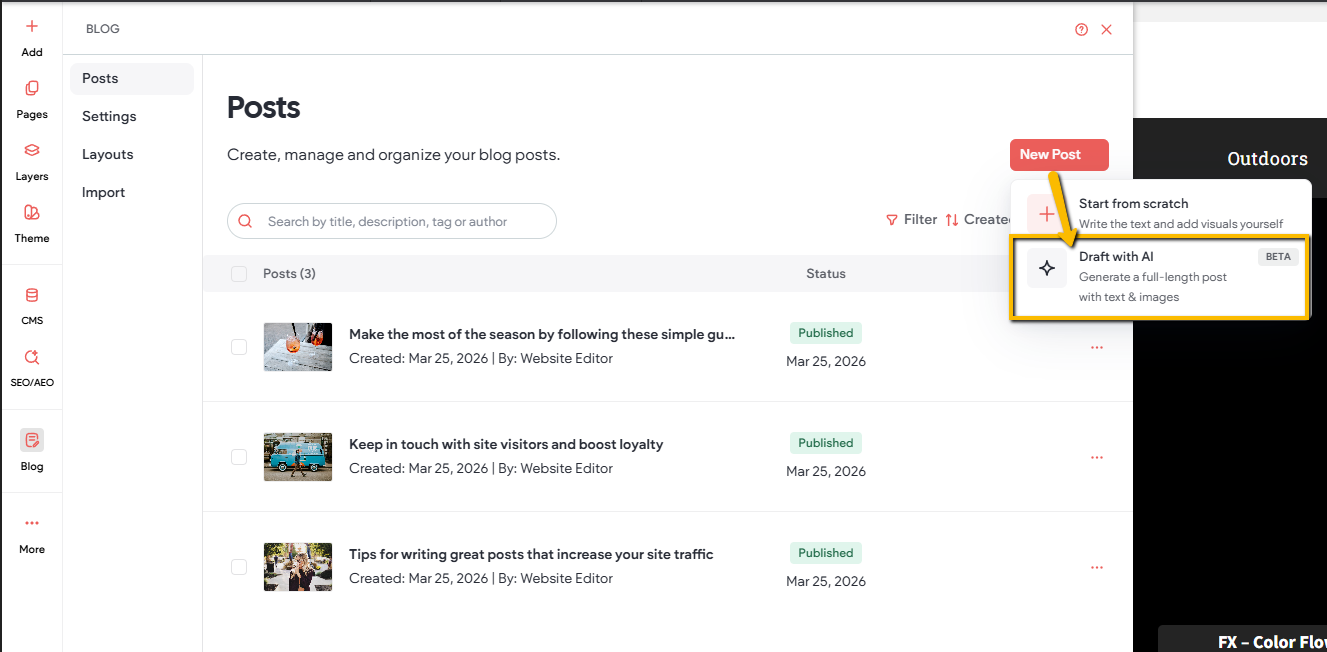The width and height of the screenshot is (1327, 652).
Task: Open the Layers panel icon
Action: click(32, 151)
